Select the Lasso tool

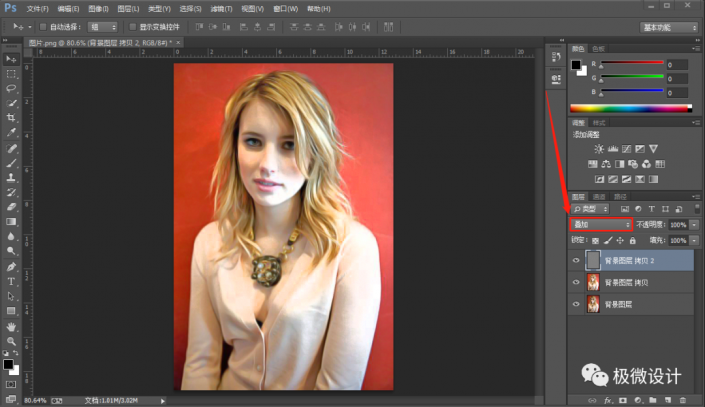[x=11, y=88]
